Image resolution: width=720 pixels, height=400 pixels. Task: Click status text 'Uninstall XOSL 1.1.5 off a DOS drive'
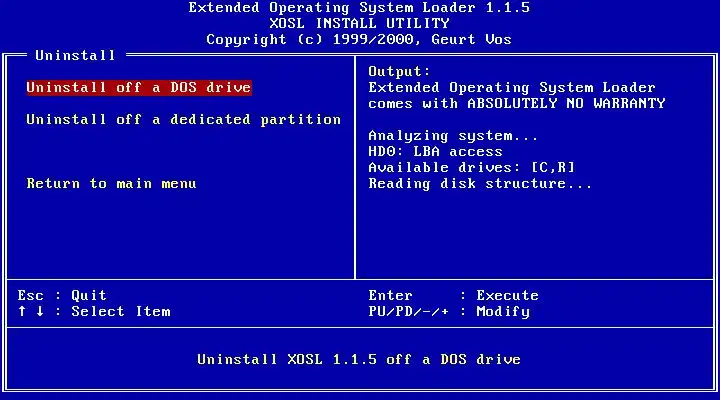click(x=359, y=359)
